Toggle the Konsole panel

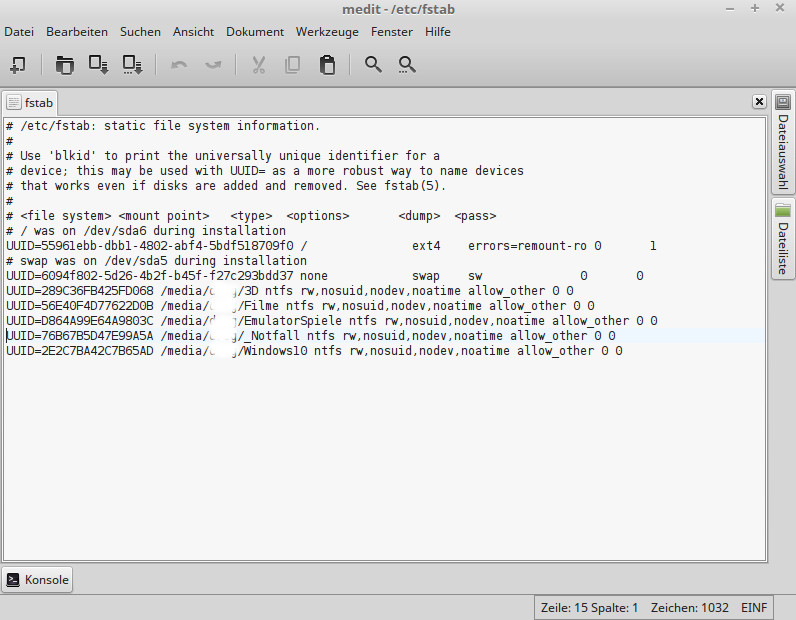(x=37, y=580)
